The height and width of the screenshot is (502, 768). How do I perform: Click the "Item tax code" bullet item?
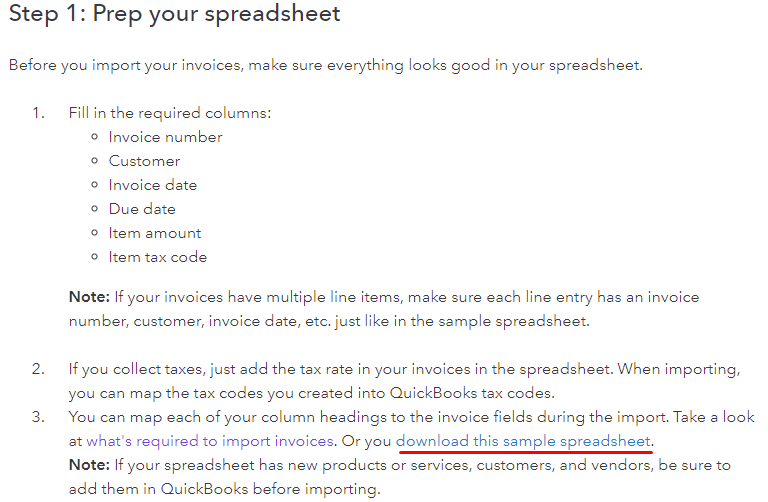tap(158, 257)
